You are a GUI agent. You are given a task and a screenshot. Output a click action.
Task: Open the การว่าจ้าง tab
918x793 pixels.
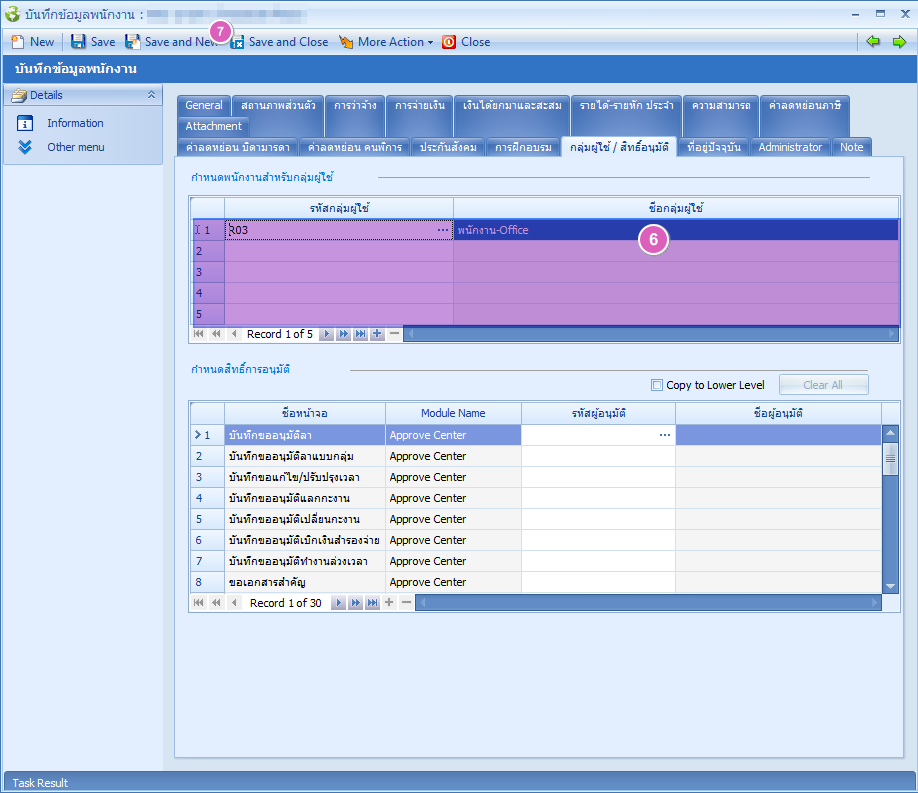[355, 105]
